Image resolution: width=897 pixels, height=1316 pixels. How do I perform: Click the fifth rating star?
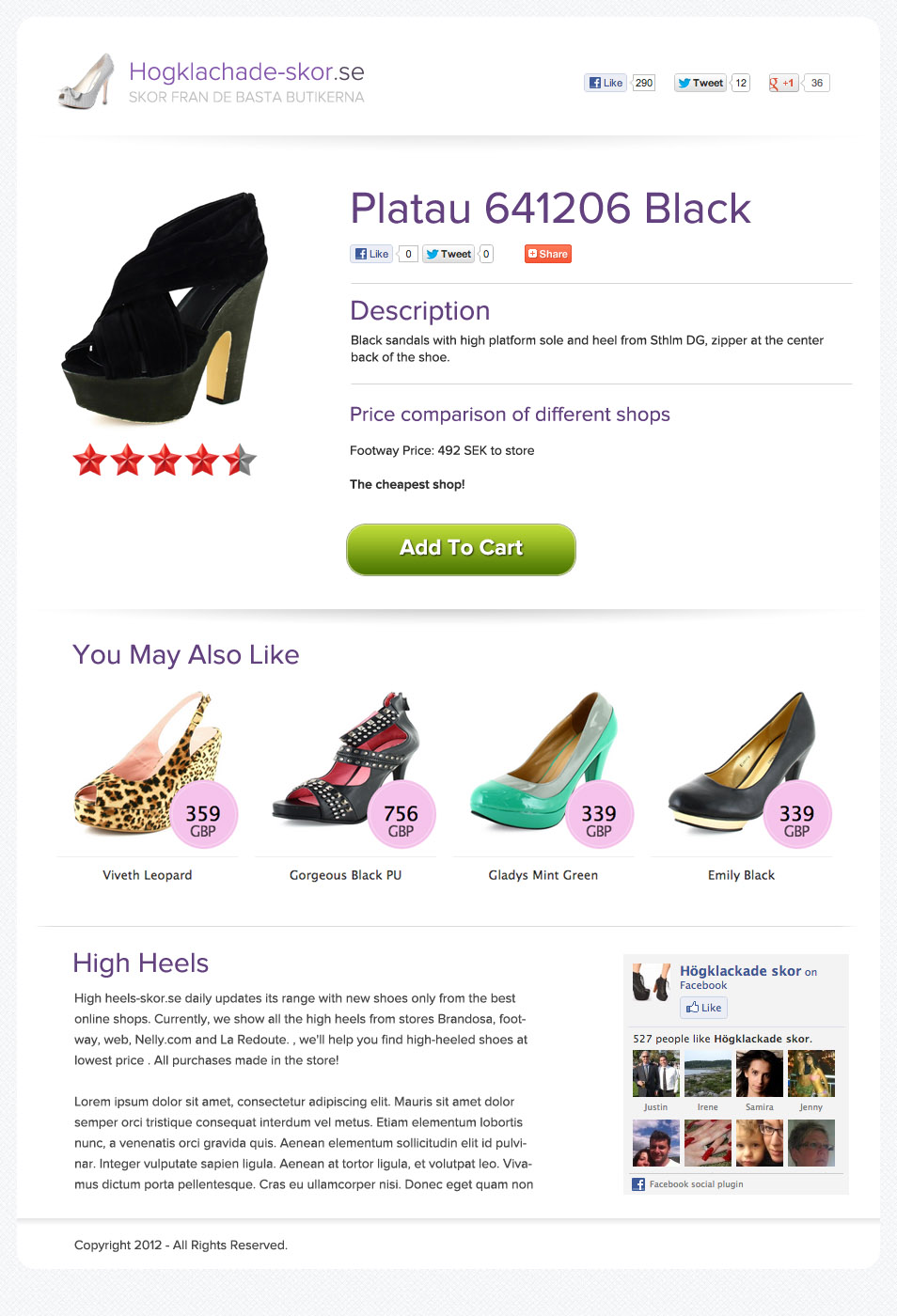click(x=240, y=461)
